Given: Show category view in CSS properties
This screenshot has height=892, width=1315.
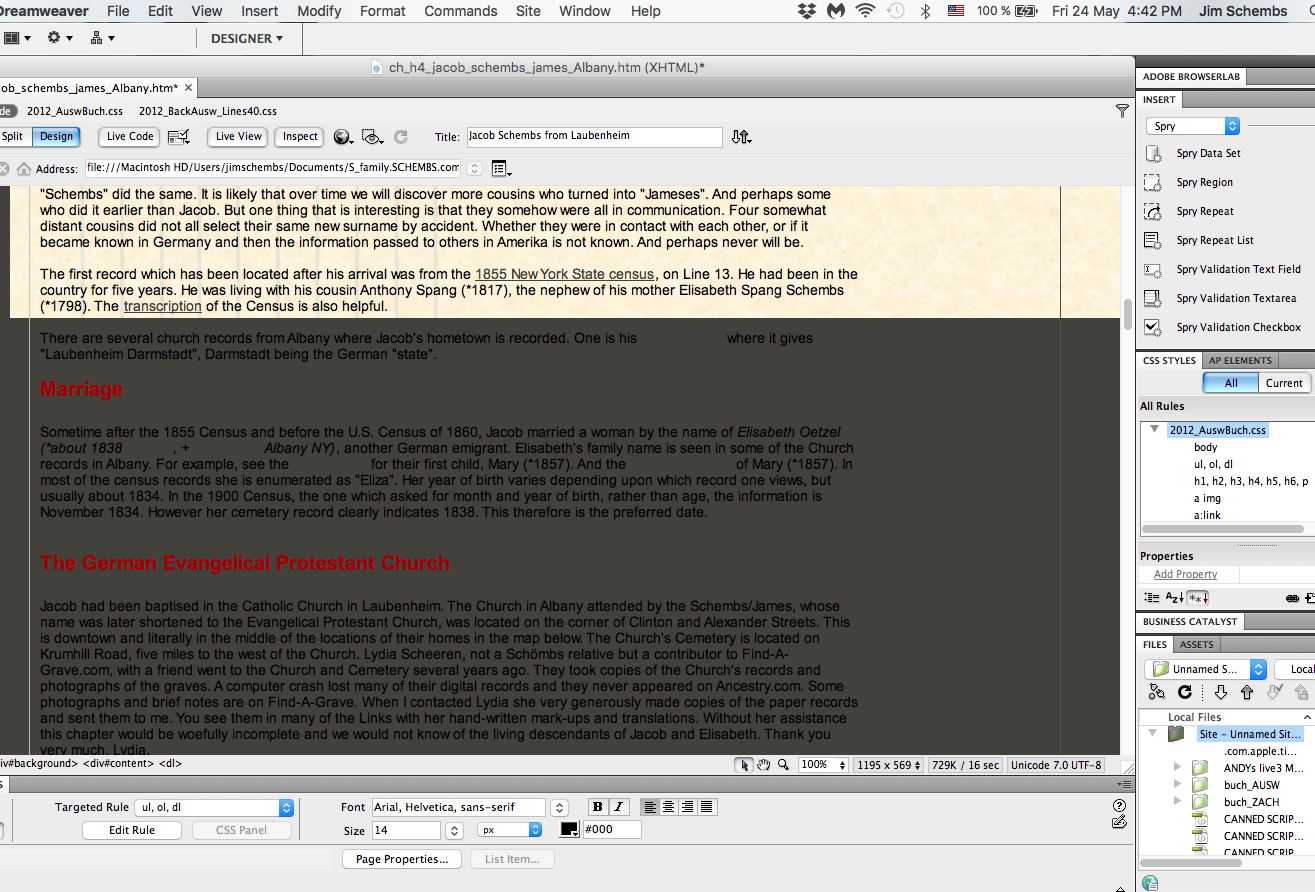Looking at the screenshot, I should tap(1152, 598).
